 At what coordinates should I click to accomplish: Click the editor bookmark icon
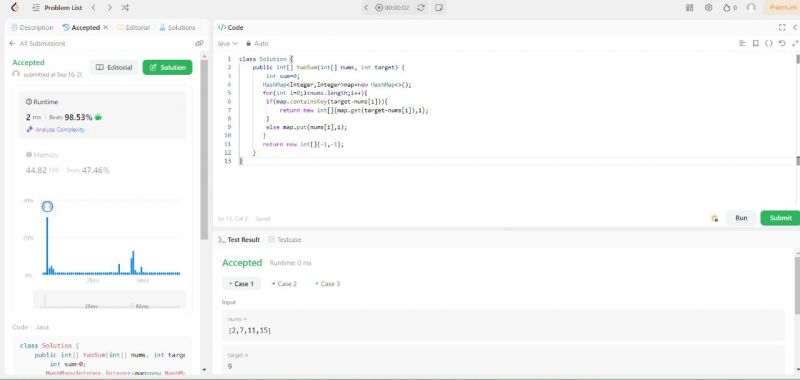pyautogui.click(x=756, y=43)
